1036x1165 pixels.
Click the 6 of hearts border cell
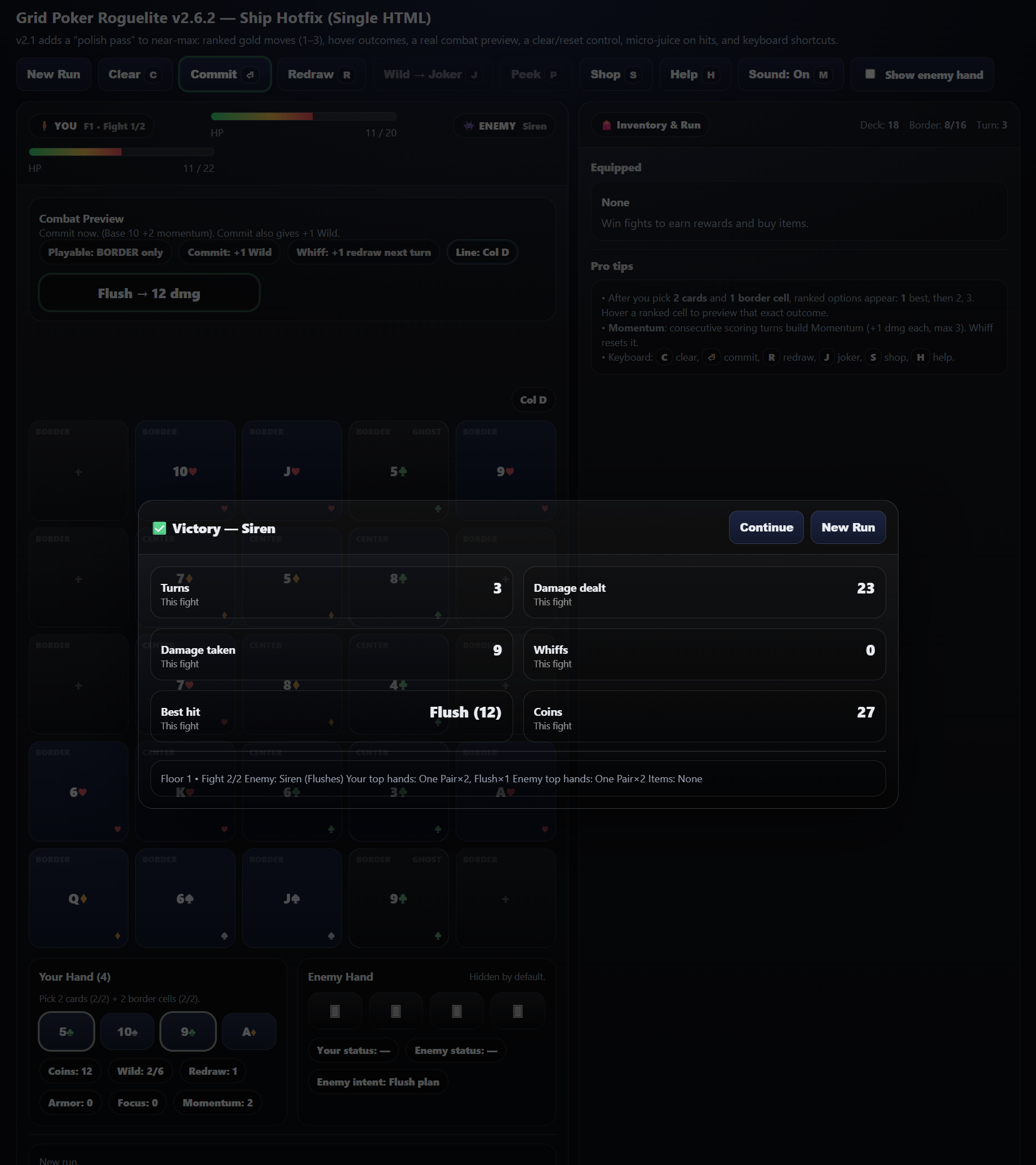(78, 792)
